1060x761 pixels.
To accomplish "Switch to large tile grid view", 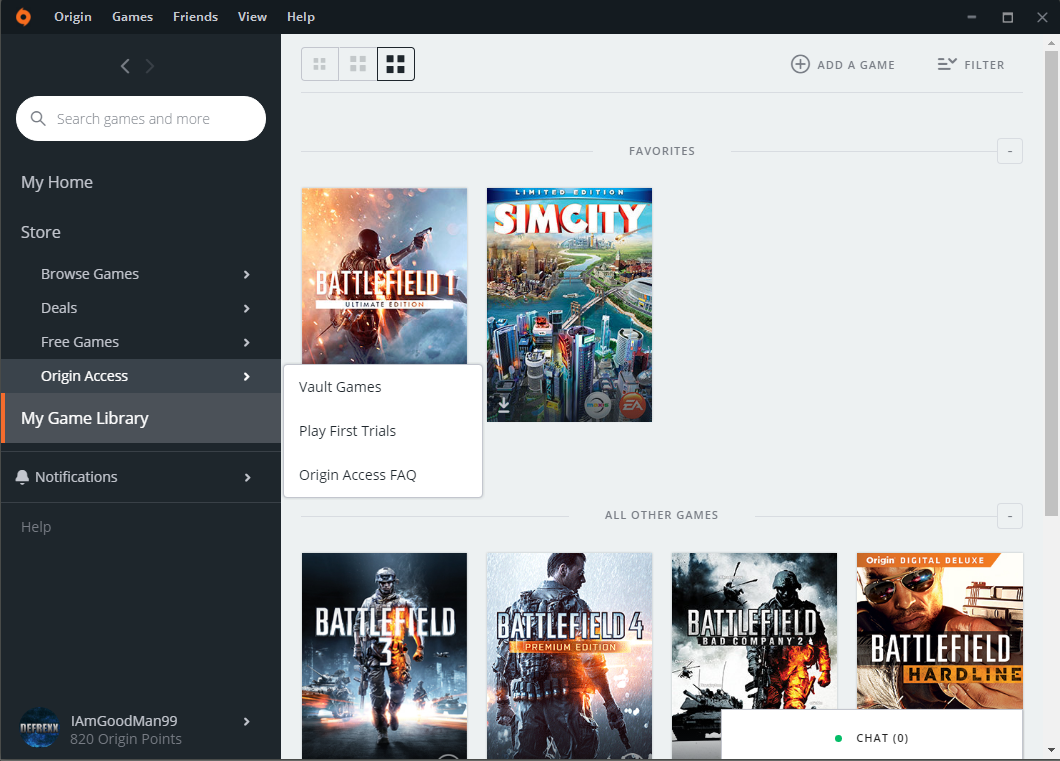I will point(395,64).
